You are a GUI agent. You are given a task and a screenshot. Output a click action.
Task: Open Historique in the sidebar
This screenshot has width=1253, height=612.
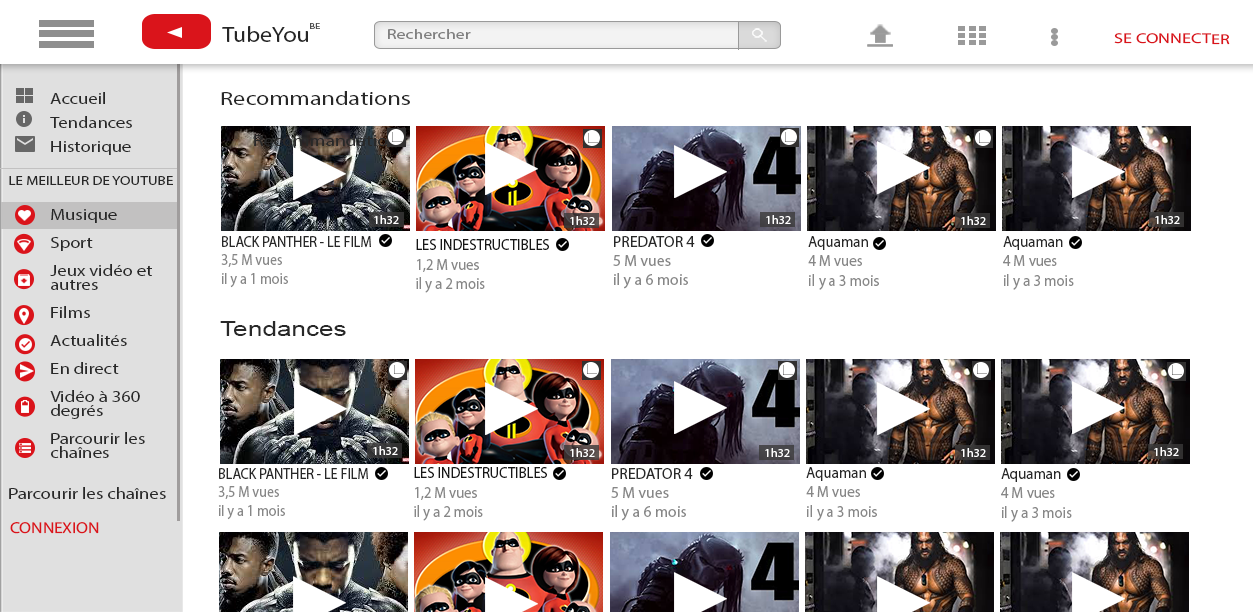point(90,146)
